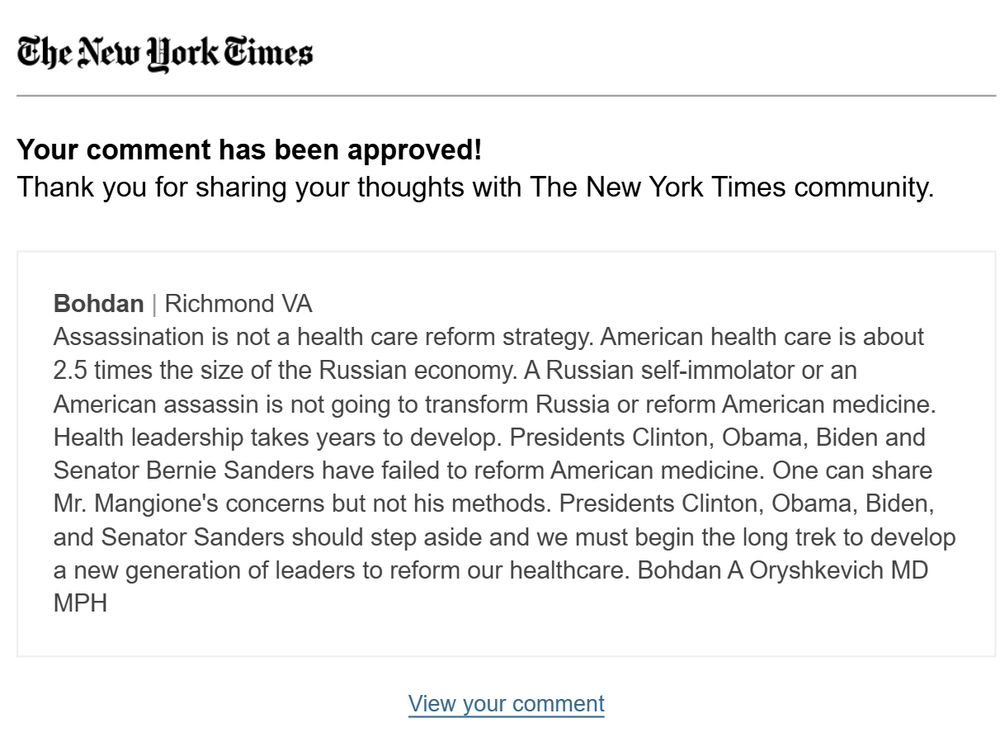Select the commenter name Bohdan
Screen dimensions: 1000x738
(x=99, y=304)
